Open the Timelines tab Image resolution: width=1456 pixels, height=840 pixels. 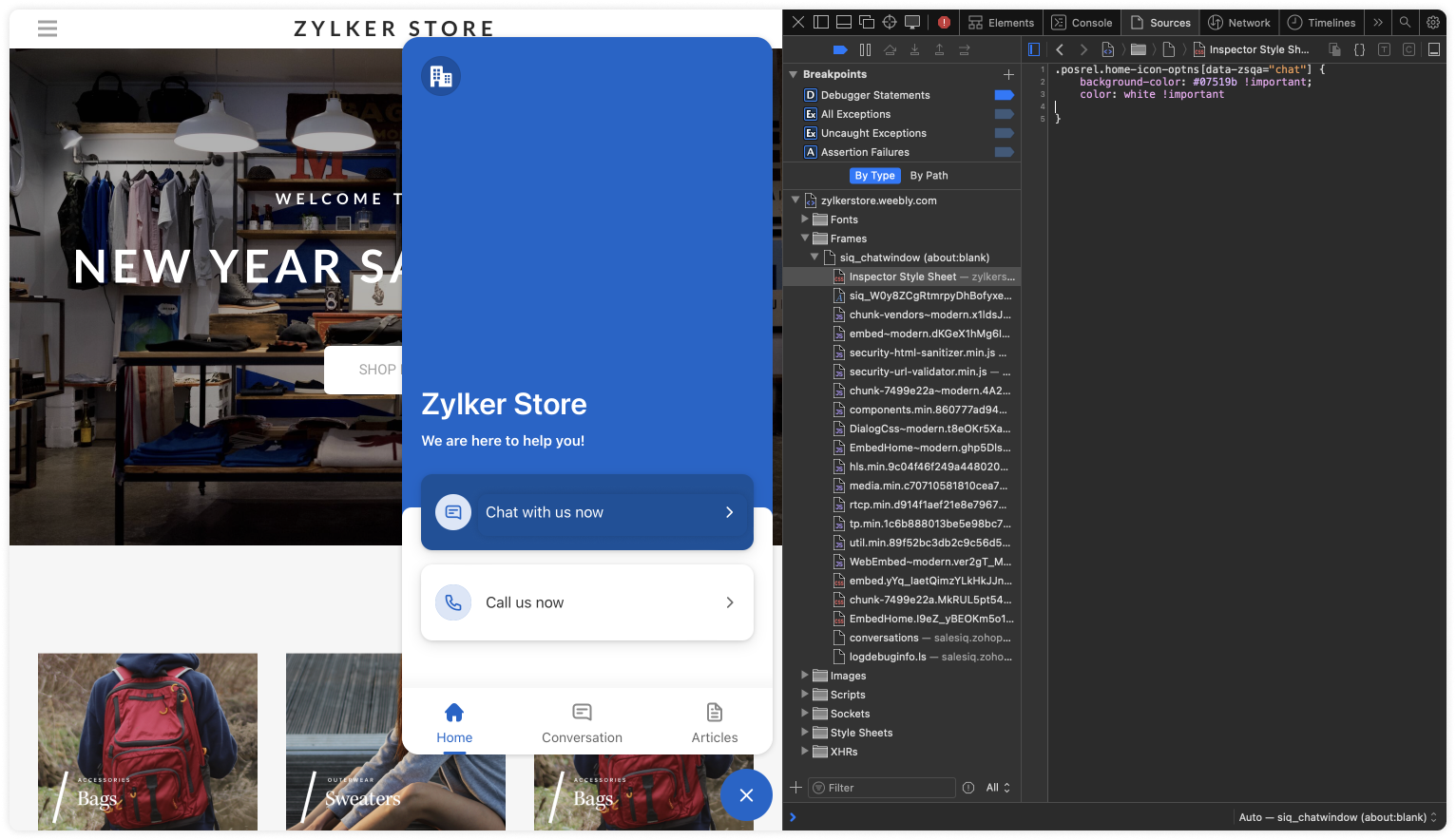[x=1321, y=23]
